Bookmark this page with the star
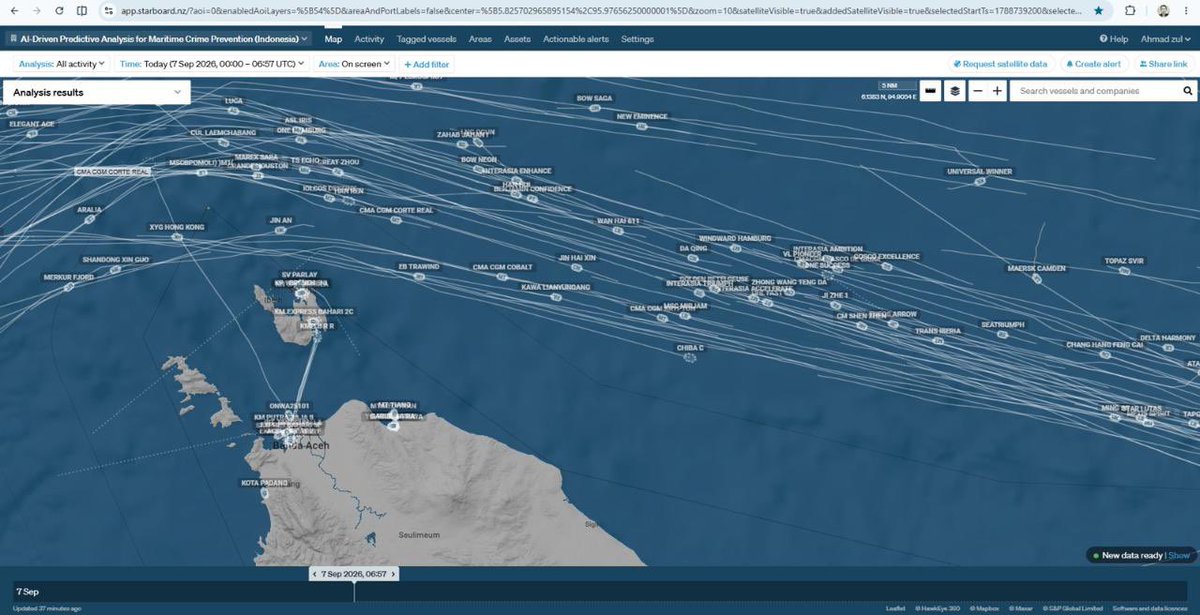The height and width of the screenshot is (615, 1200). pyautogui.click(x=1099, y=11)
